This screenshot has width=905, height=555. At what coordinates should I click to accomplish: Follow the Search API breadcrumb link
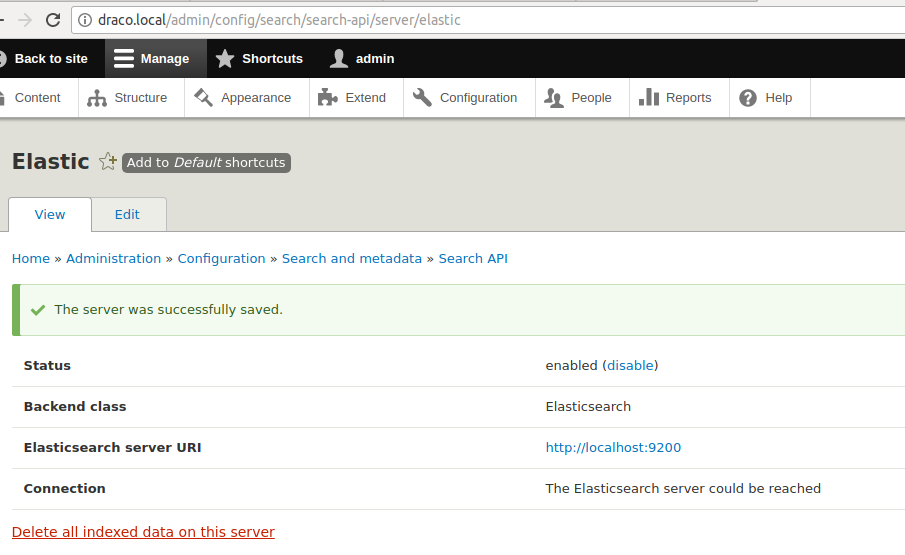coord(473,258)
